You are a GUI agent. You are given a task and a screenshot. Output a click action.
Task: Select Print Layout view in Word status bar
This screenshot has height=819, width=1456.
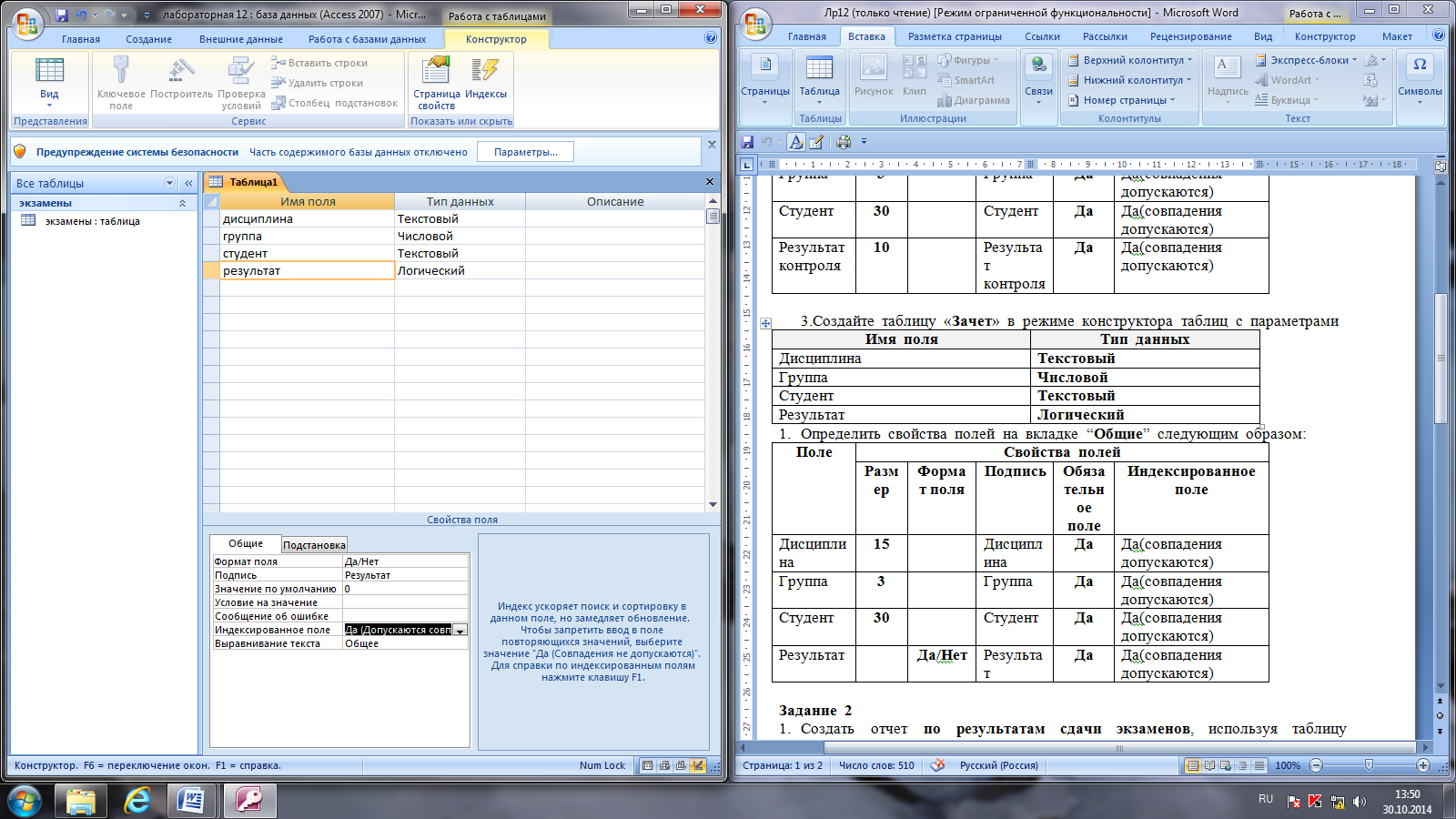click(1193, 765)
